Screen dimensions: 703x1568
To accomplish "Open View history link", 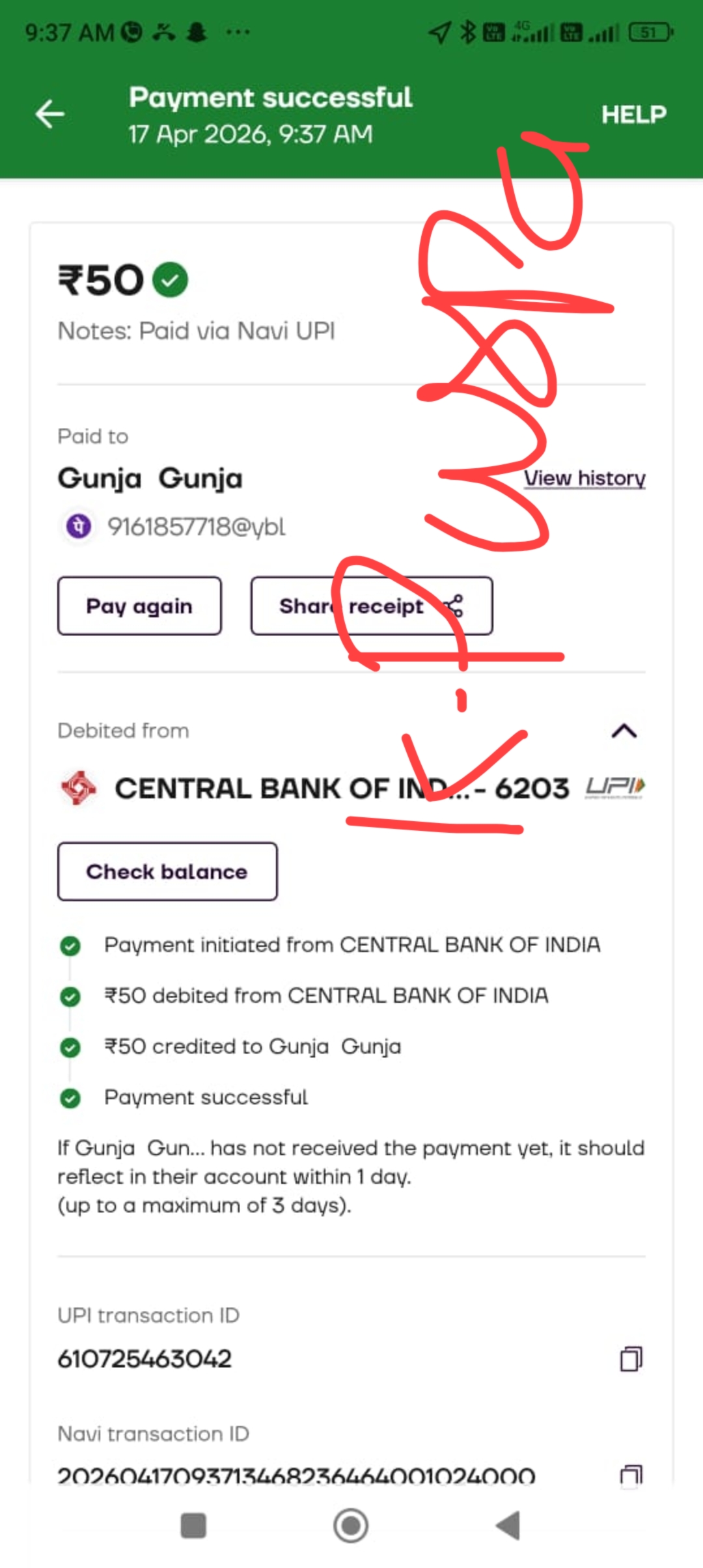I will pos(584,479).
